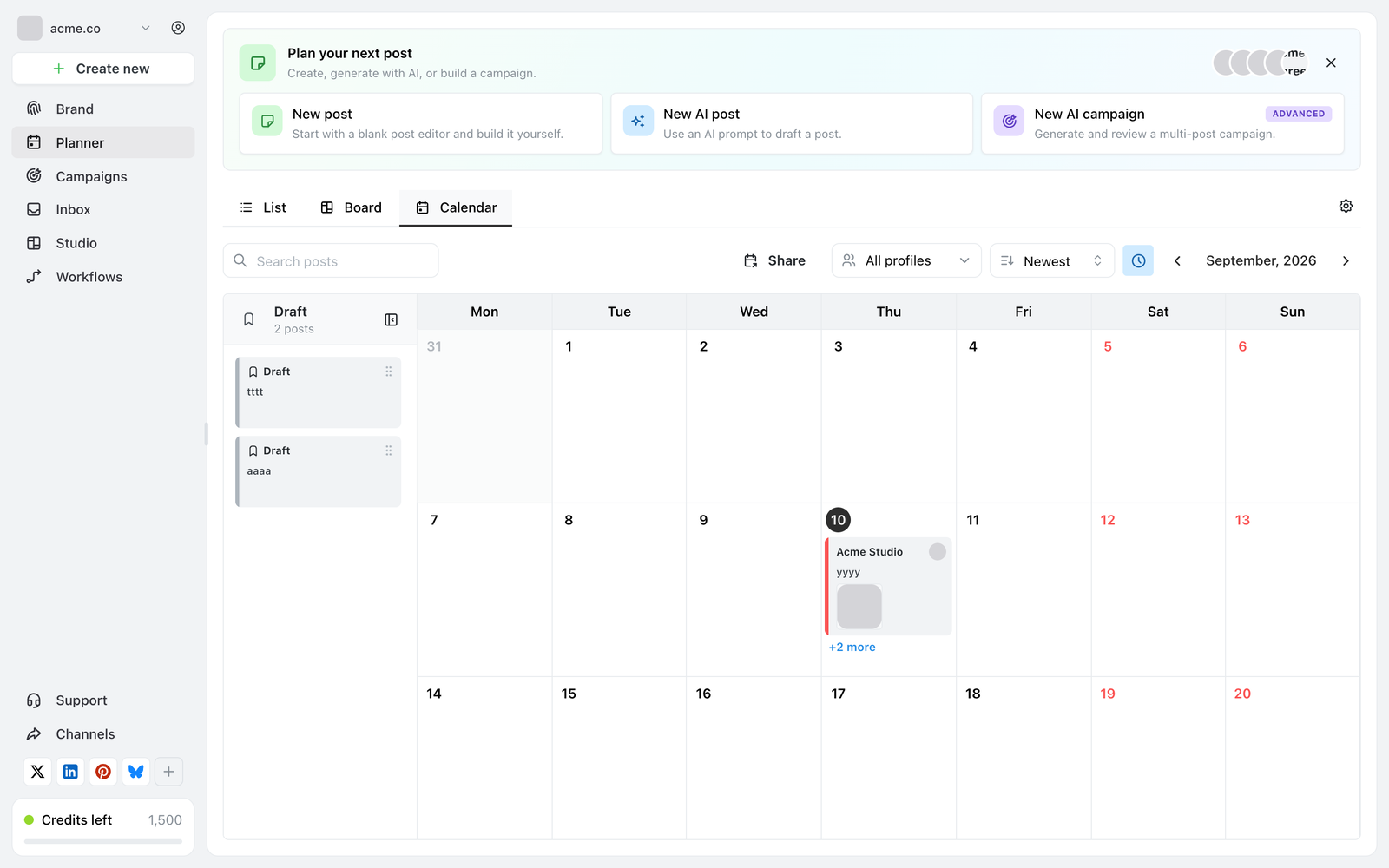The image size is (1389, 868).
Task: Add a new channel with plus icon
Action: pos(169,772)
